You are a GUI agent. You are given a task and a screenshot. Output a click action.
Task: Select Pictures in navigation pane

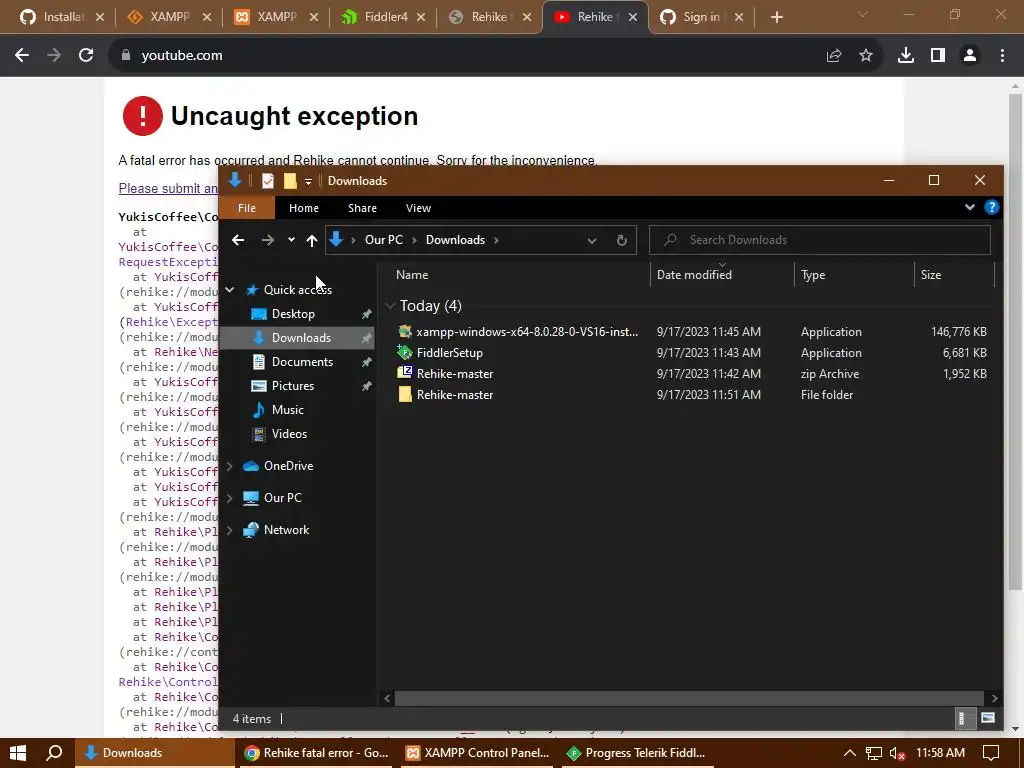tap(293, 386)
